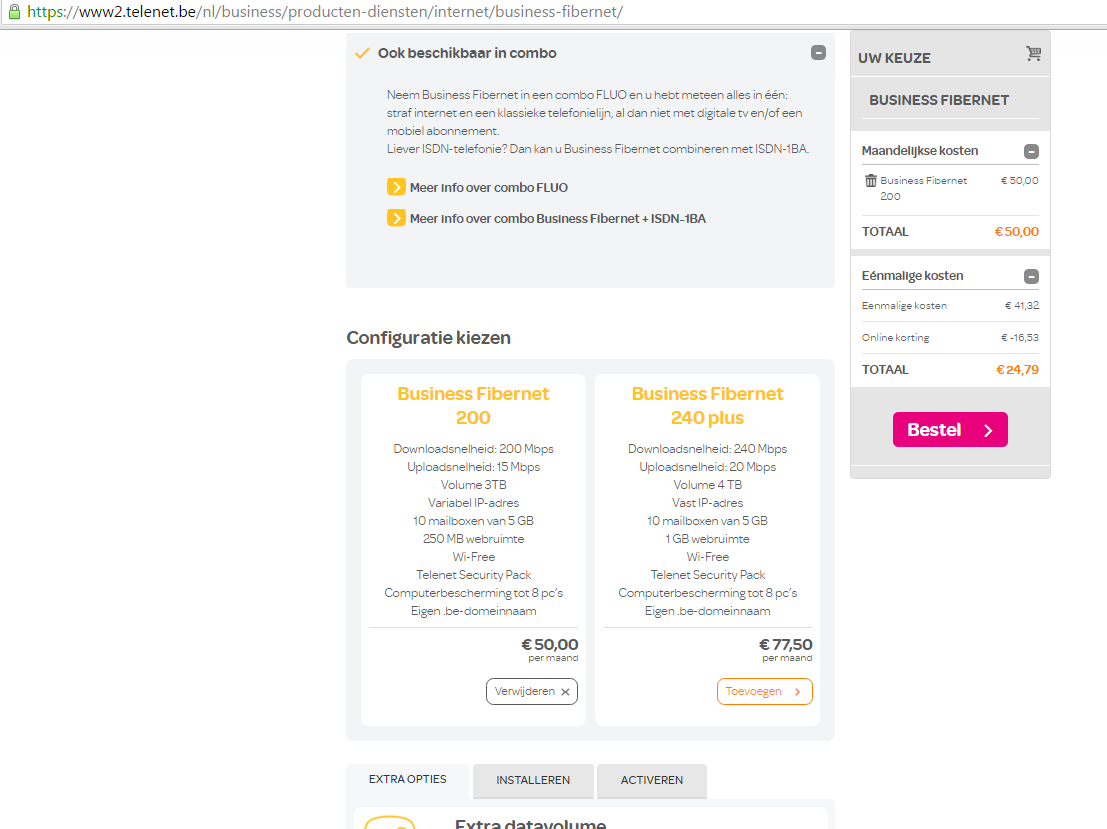Click the green padlock icon in address bar
Screen dimensions: 1107x829
pos(14,12)
